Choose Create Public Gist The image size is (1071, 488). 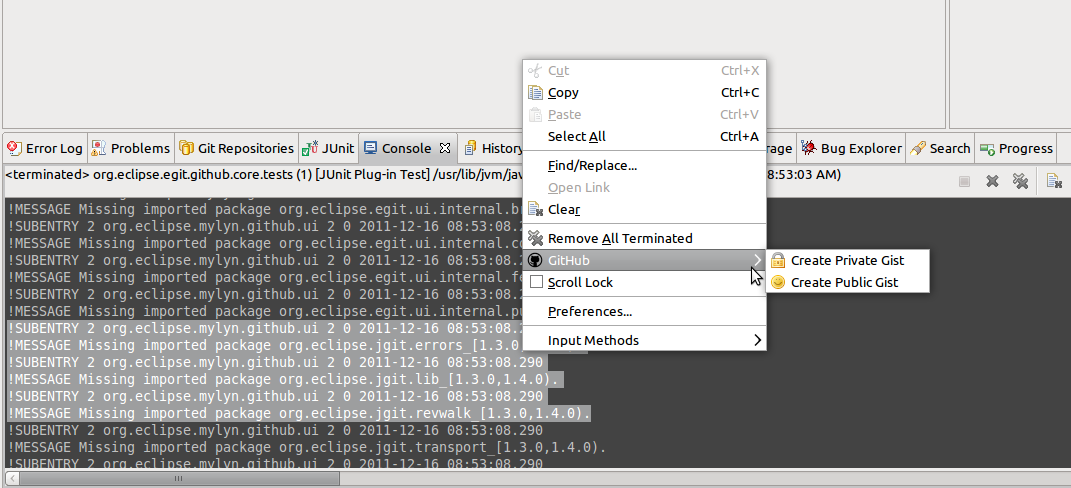coord(848,282)
